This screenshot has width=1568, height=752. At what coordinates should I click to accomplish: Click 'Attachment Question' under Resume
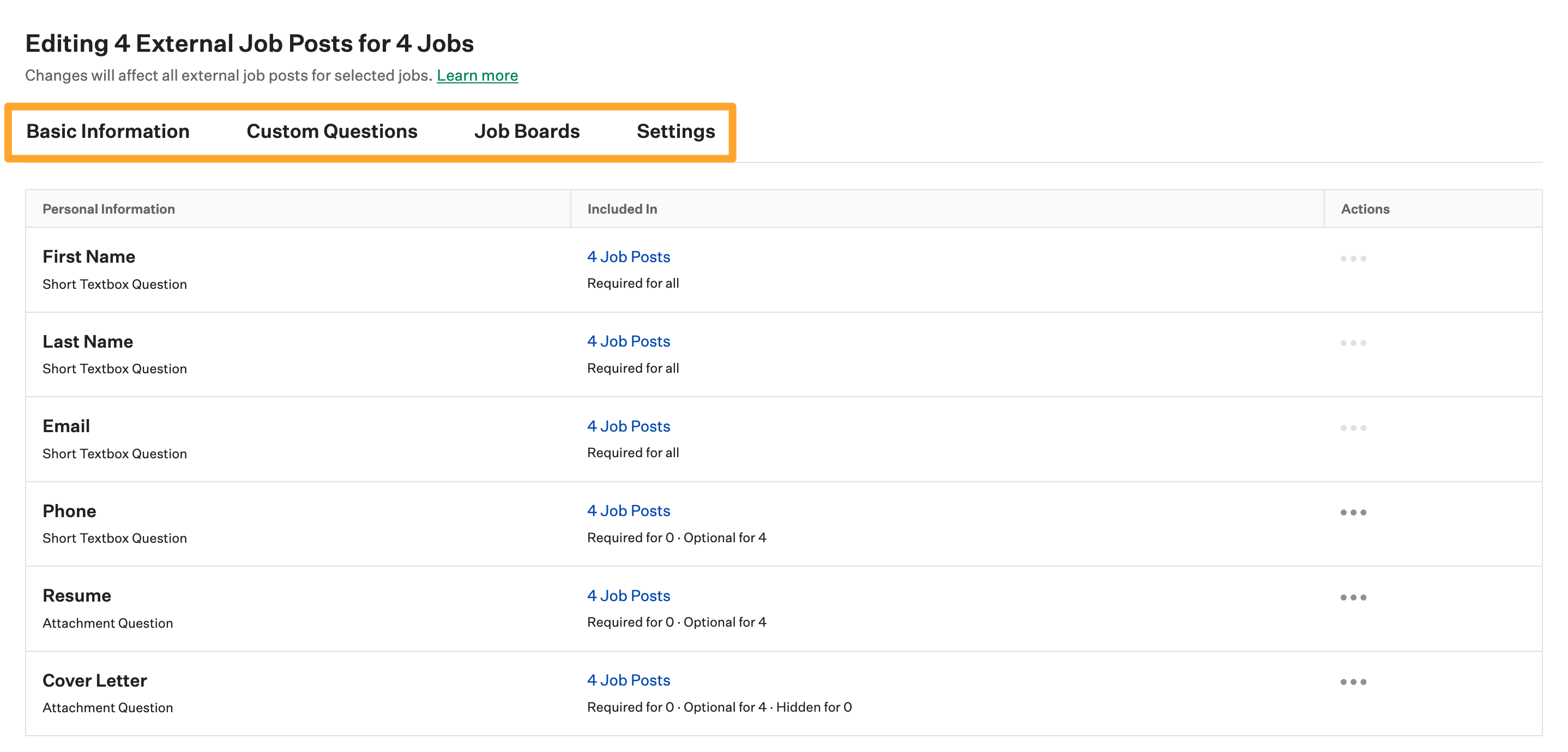coord(108,623)
